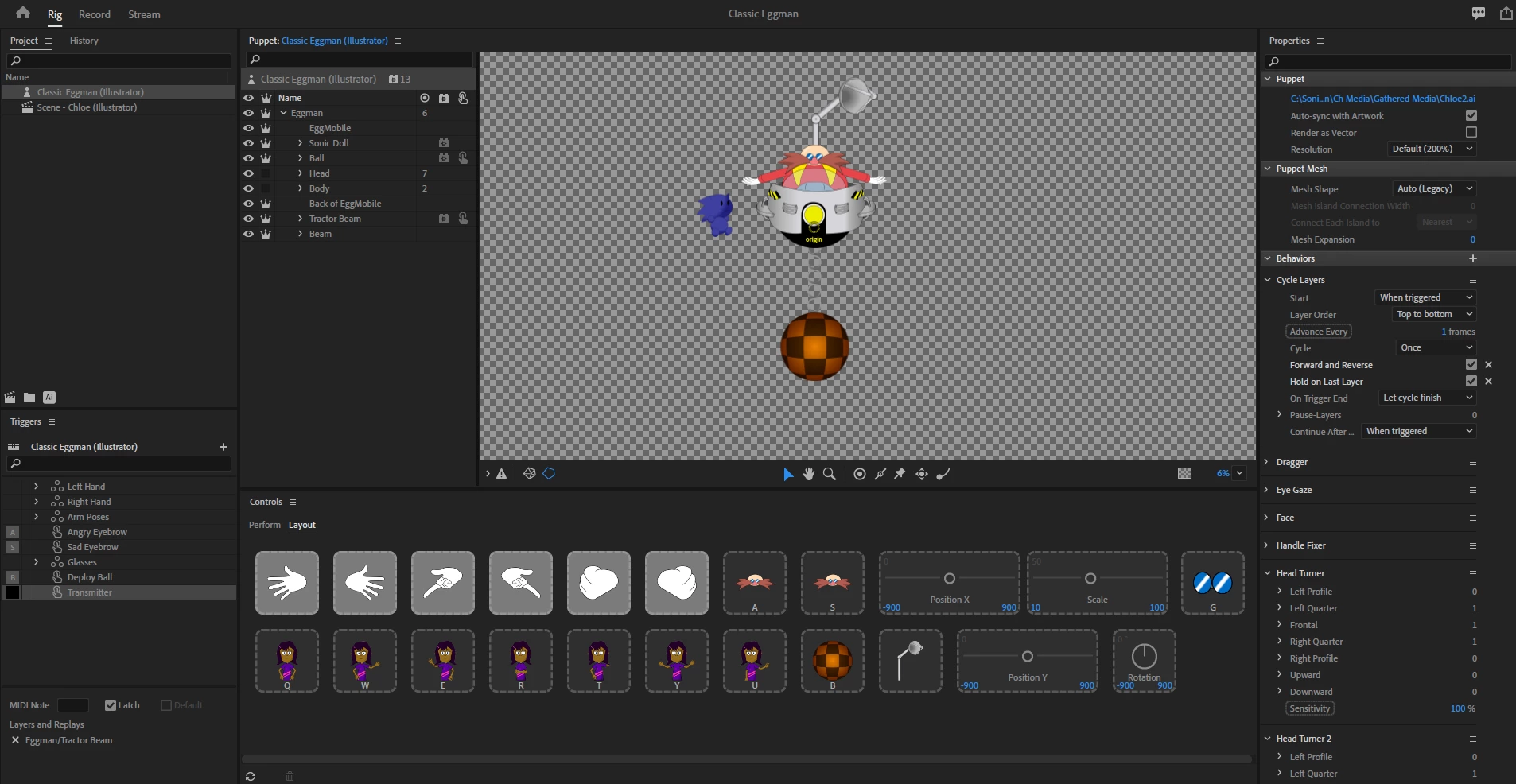Click the draggable hand icon on Ball row
The image size is (1516, 784).
[x=463, y=158]
